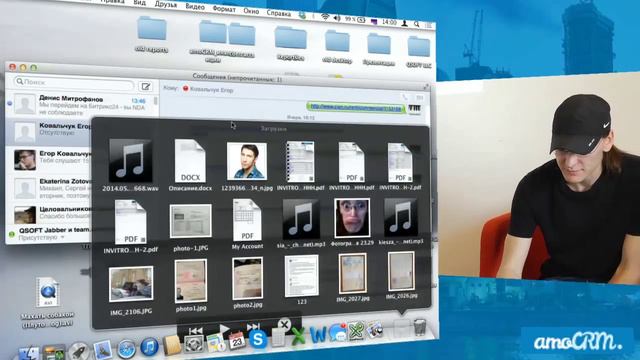Click the battery status in menu bar
This screenshot has height=360, width=640.
(x=355, y=19)
